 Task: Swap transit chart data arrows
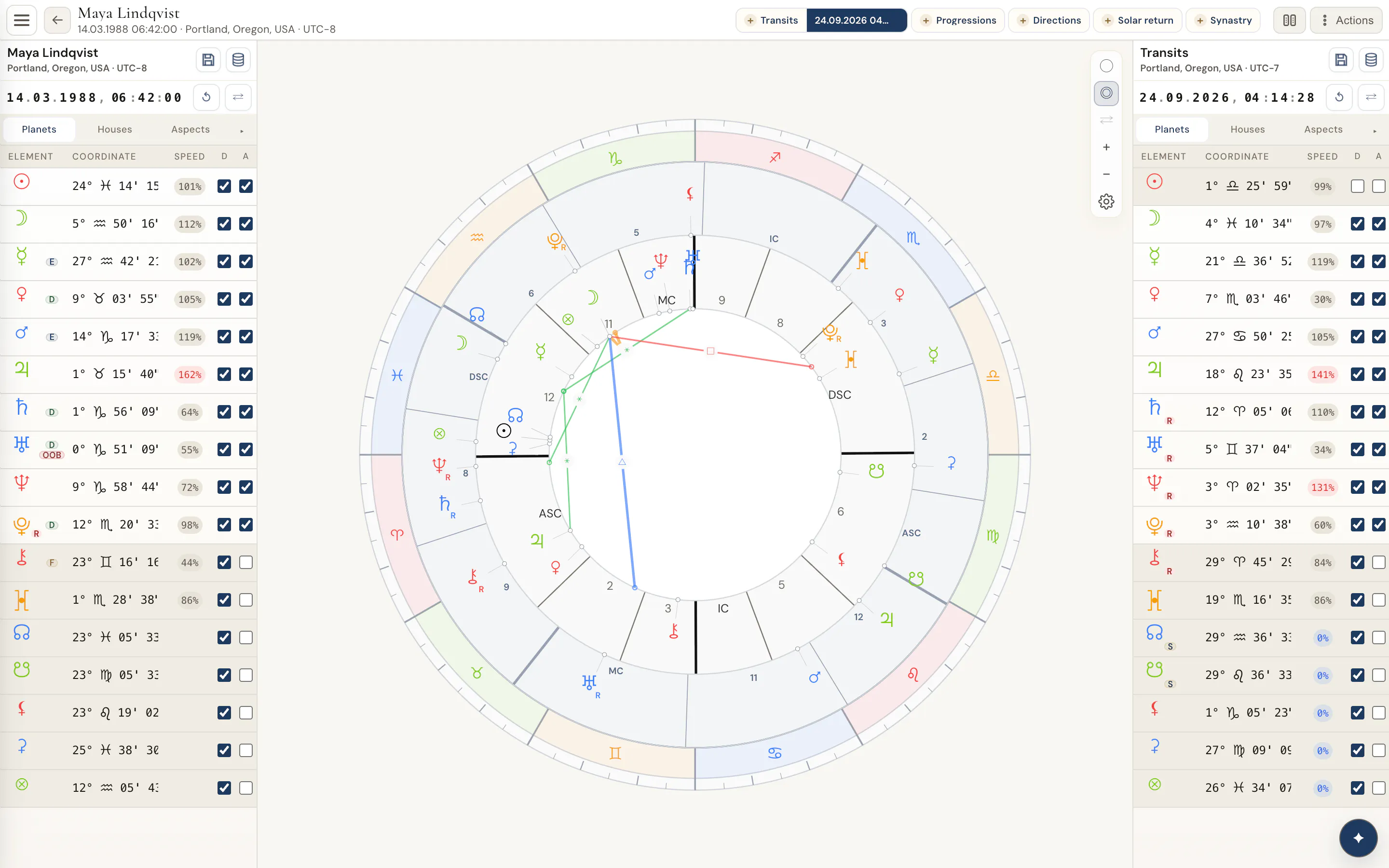pyautogui.click(x=1371, y=97)
